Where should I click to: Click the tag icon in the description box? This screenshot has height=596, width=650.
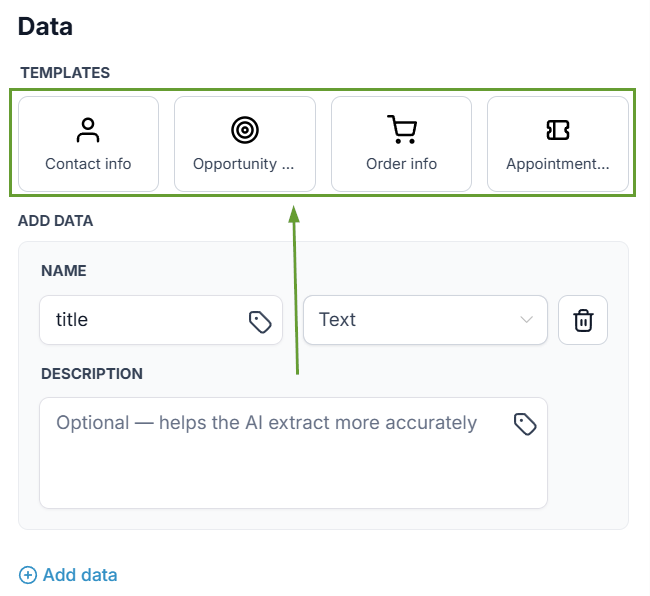pos(525,424)
